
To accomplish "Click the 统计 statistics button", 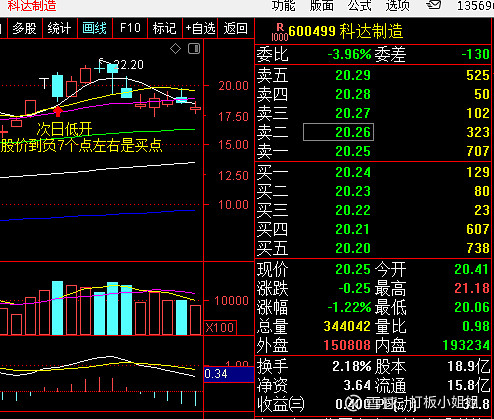I will click(59, 28).
